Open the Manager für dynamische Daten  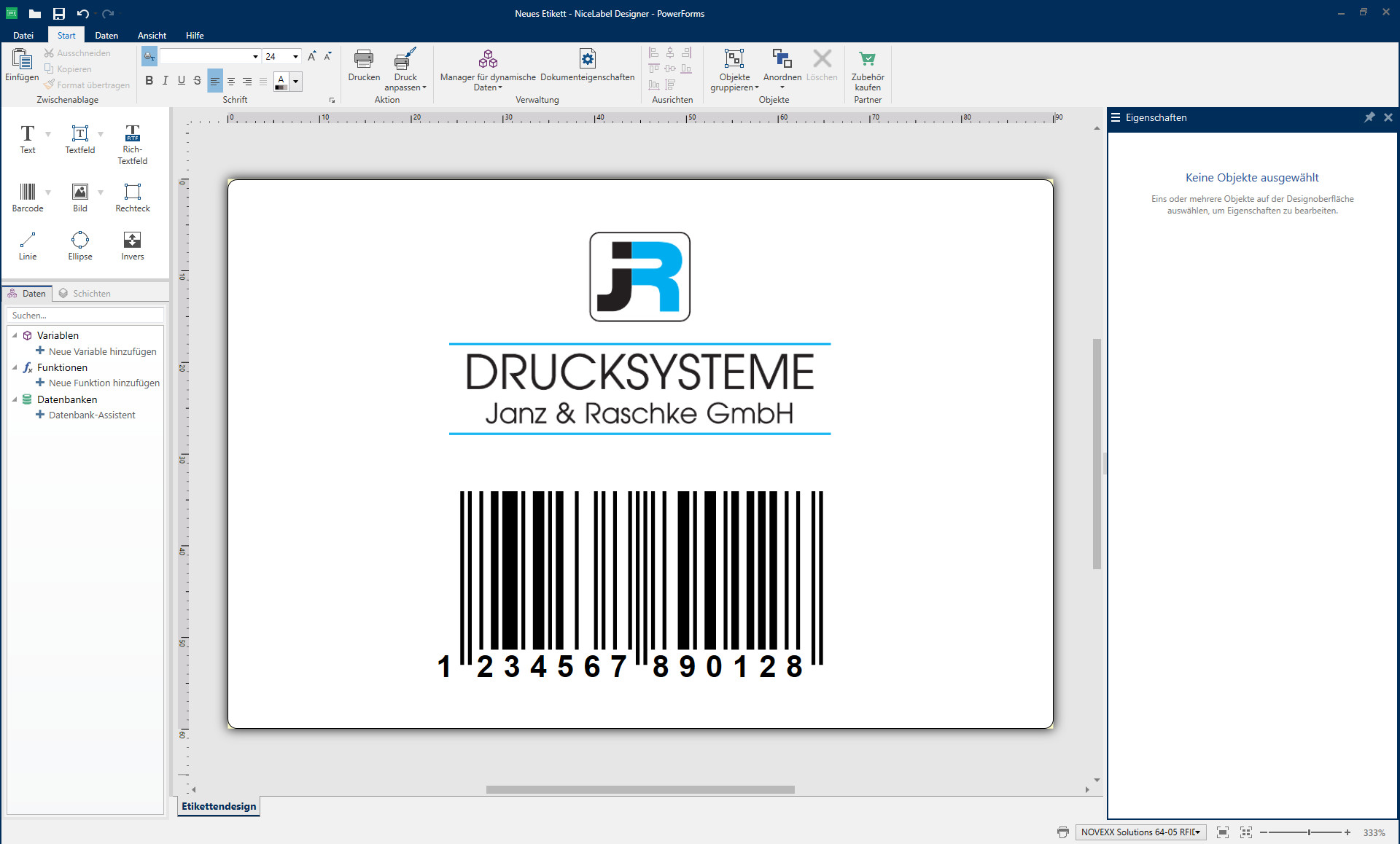tap(487, 69)
